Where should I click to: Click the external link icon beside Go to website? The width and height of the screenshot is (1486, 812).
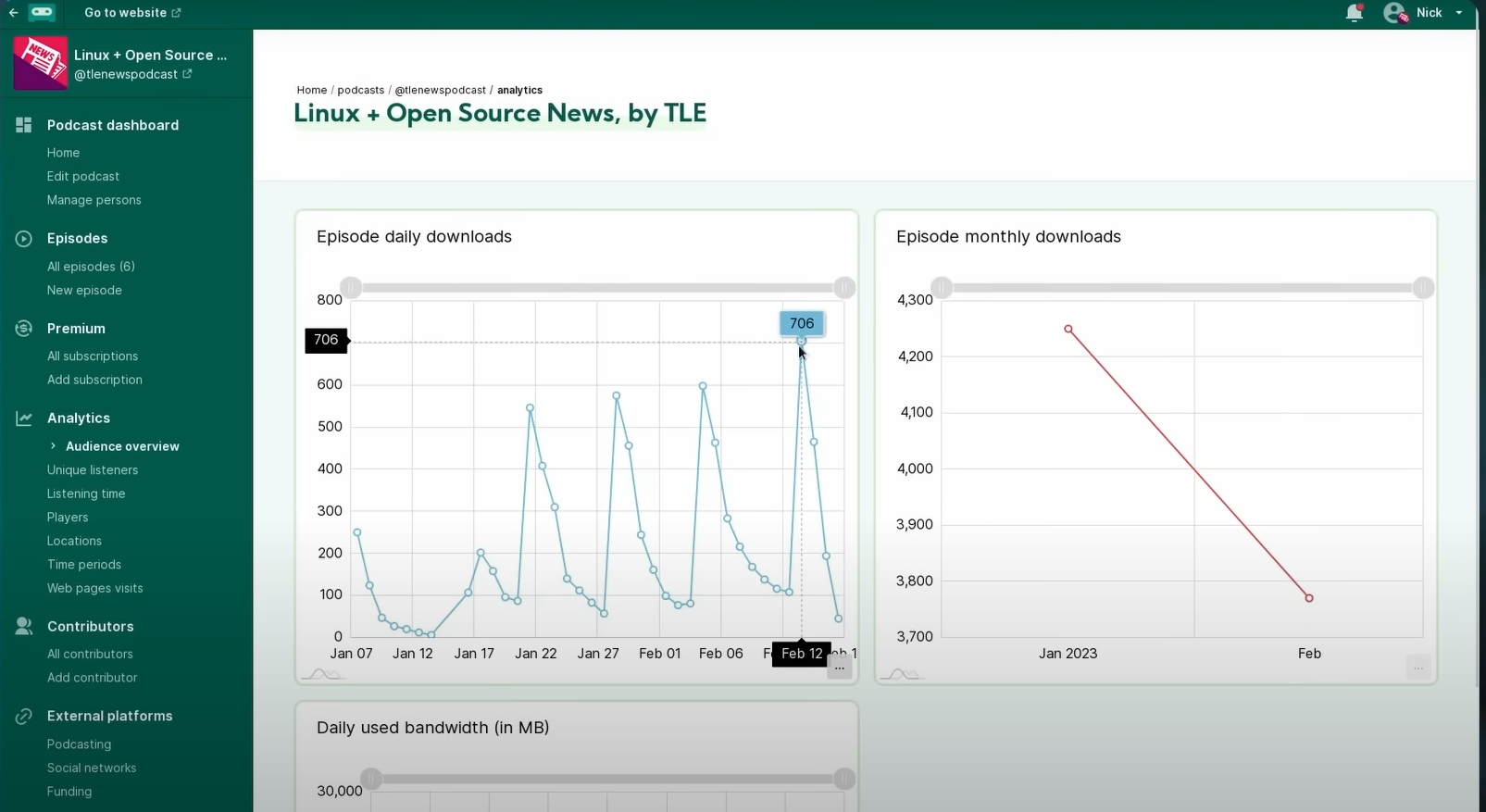pos(177,13)
